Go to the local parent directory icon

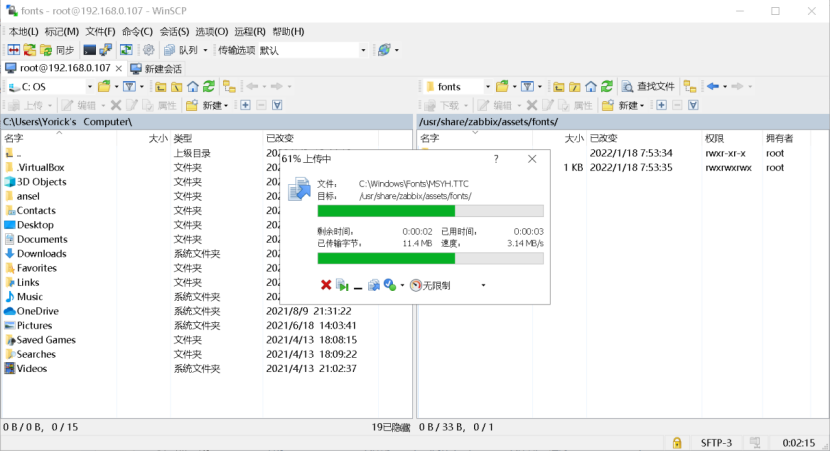point(161,86)
